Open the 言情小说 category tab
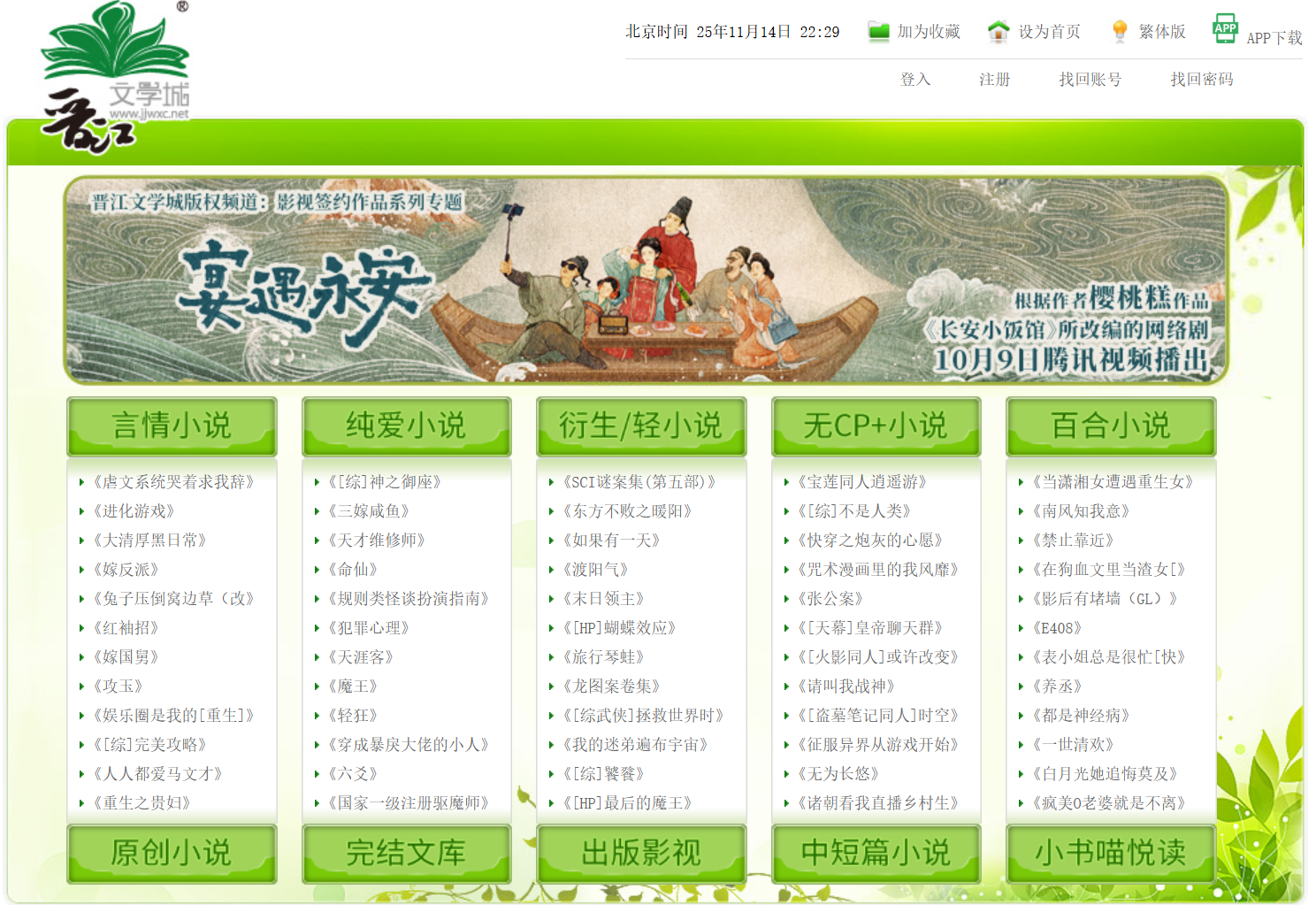Viewport: 1316px width, 905px height. tap(172, 426)
